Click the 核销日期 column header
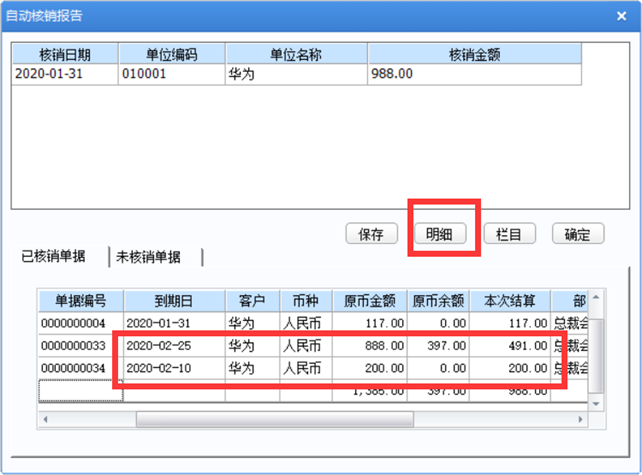This screenshot has width=642, height=475. tap(65, 54)
